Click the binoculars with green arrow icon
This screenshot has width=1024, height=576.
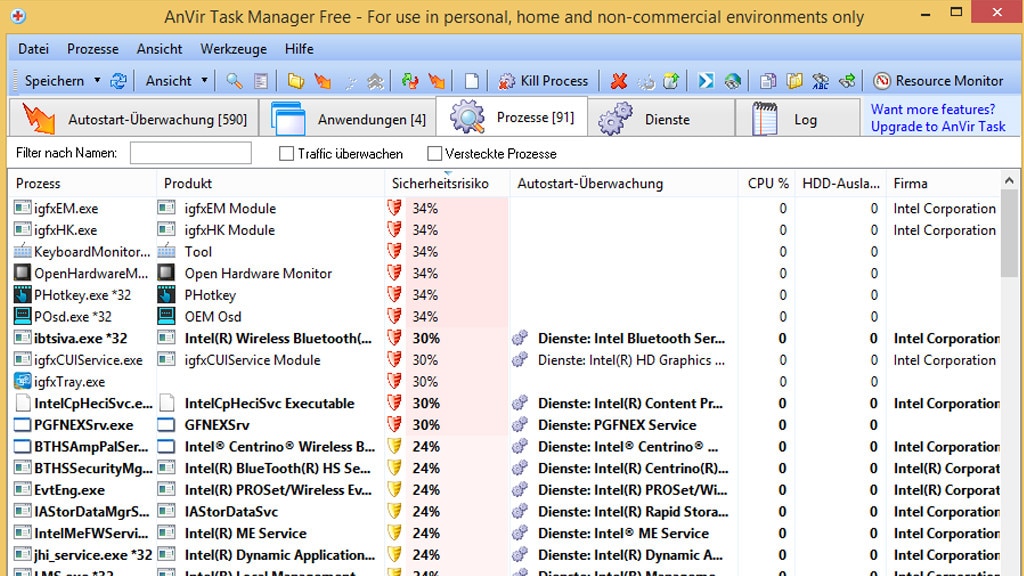(x=847, y=81)
